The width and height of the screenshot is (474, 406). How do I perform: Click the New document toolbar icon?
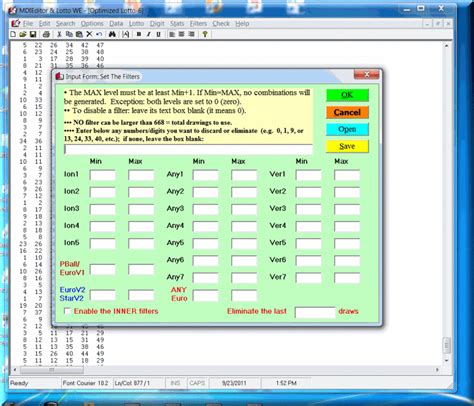coord(13,34)
